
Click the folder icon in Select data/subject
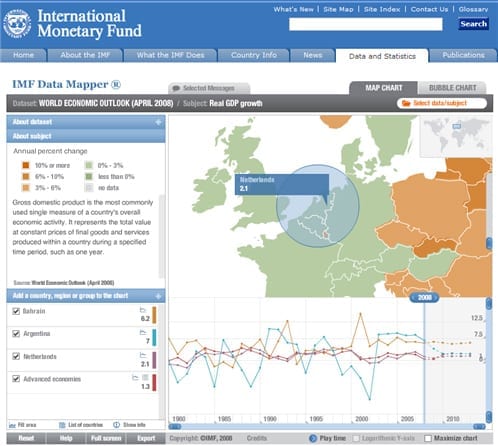point(406,103)
